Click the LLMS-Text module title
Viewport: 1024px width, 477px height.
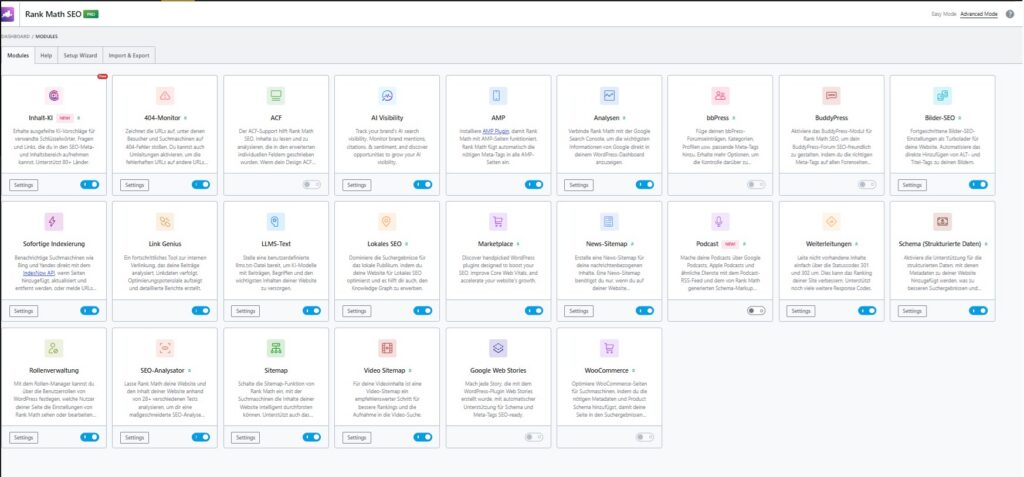(276, 244)
